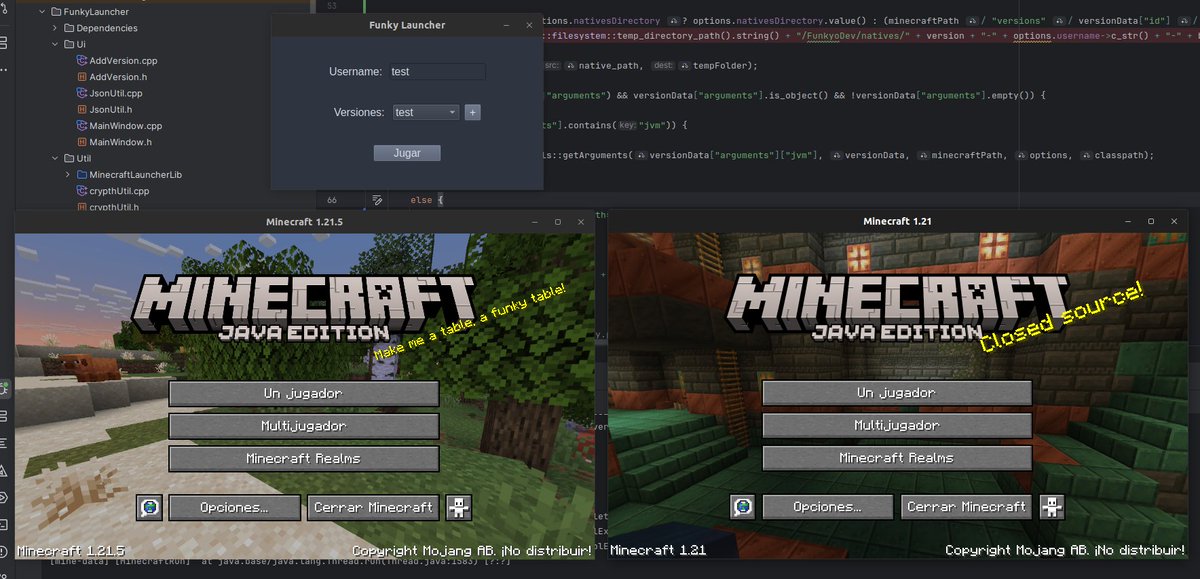Focus the Username input field
1200x579 pixels.
coord(437,72)
